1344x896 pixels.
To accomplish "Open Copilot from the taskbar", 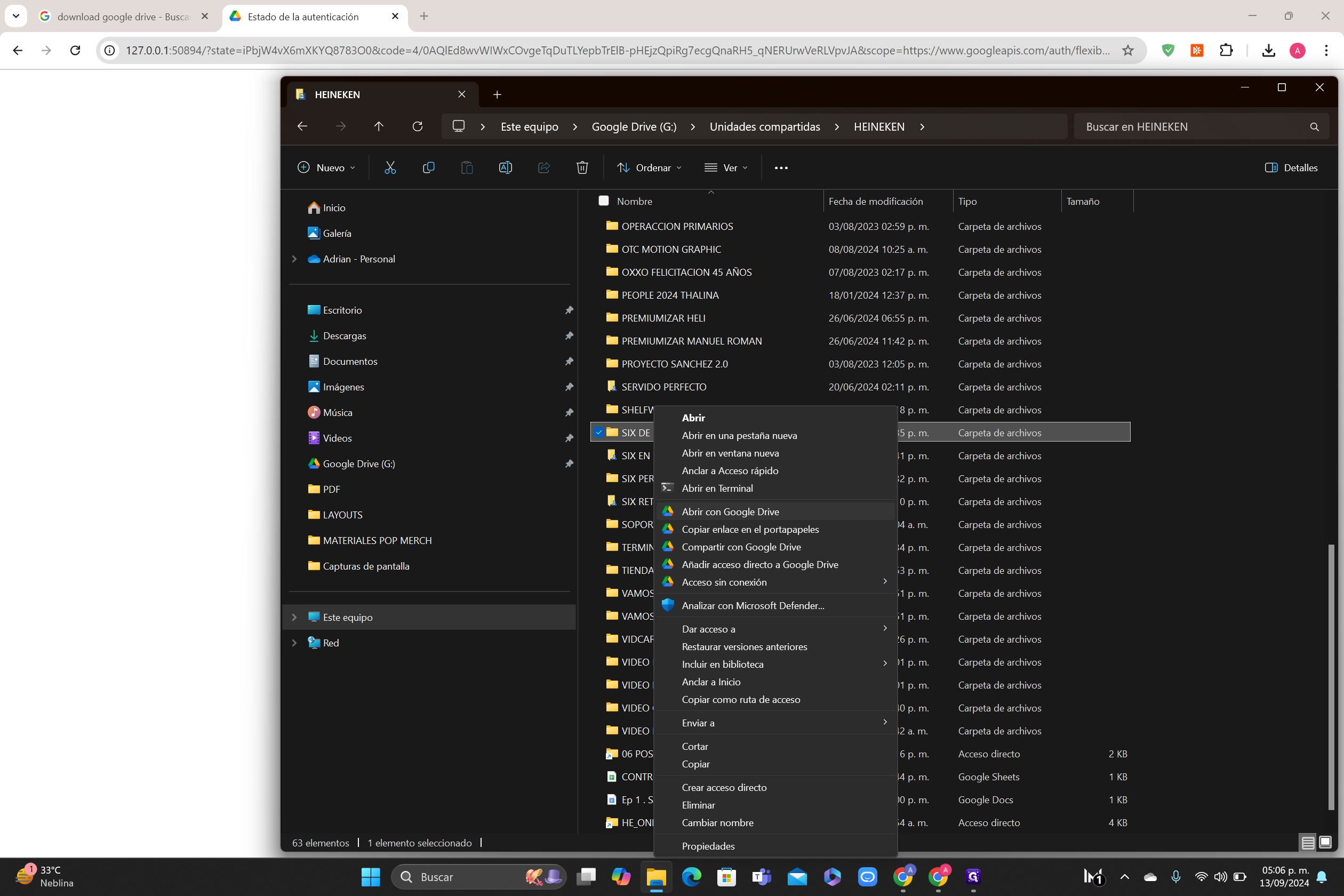I will (621, 877).
